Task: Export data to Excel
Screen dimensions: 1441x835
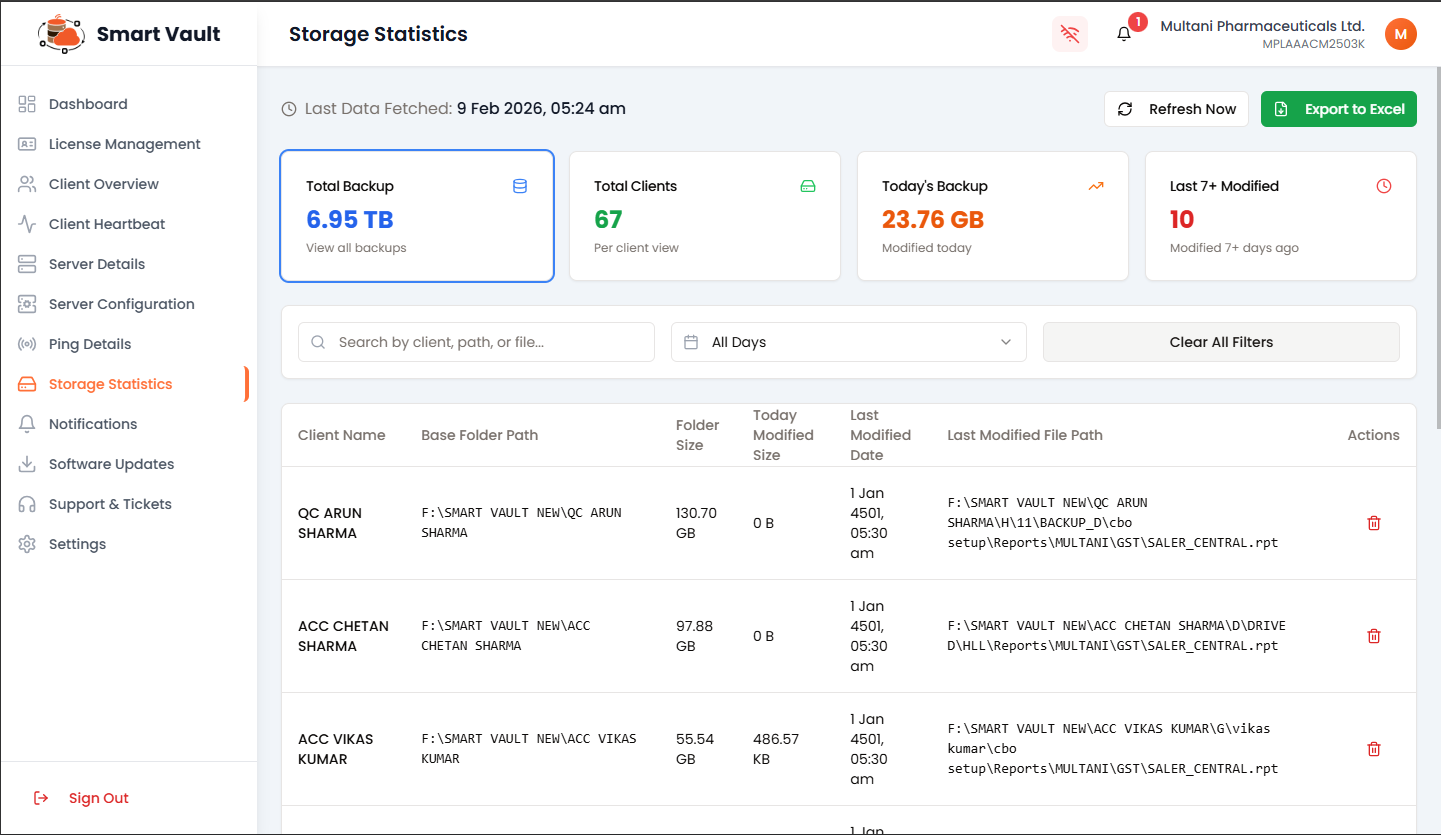Action: (1338, 108)
